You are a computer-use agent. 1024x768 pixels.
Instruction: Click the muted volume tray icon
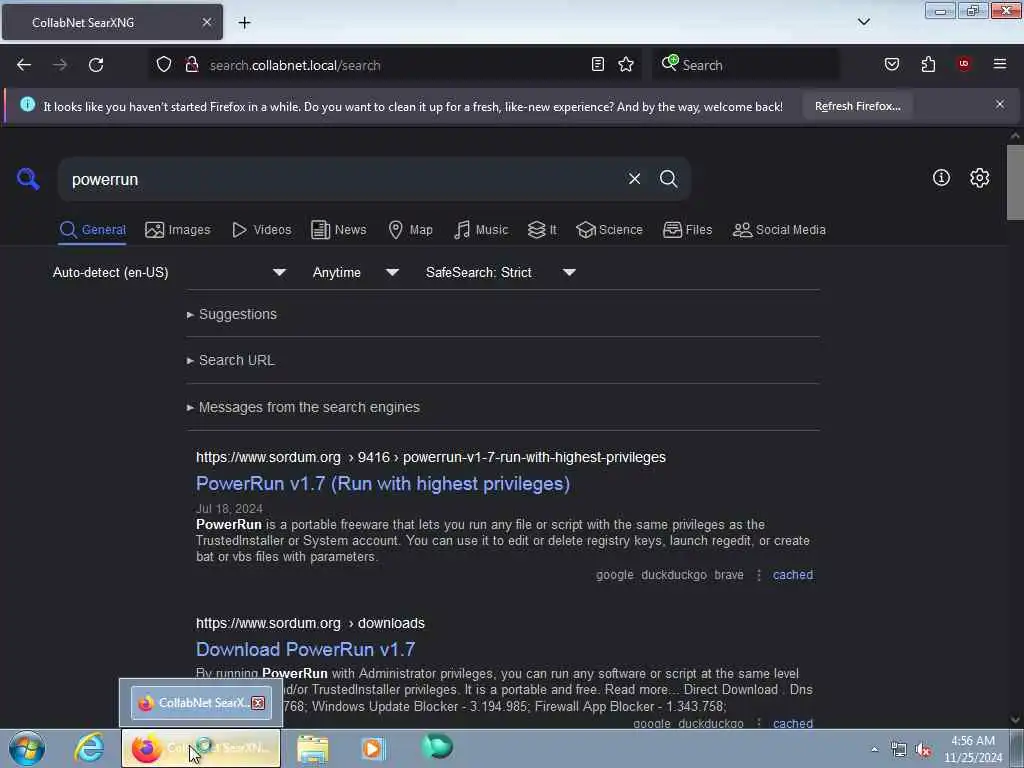point(923,750)
